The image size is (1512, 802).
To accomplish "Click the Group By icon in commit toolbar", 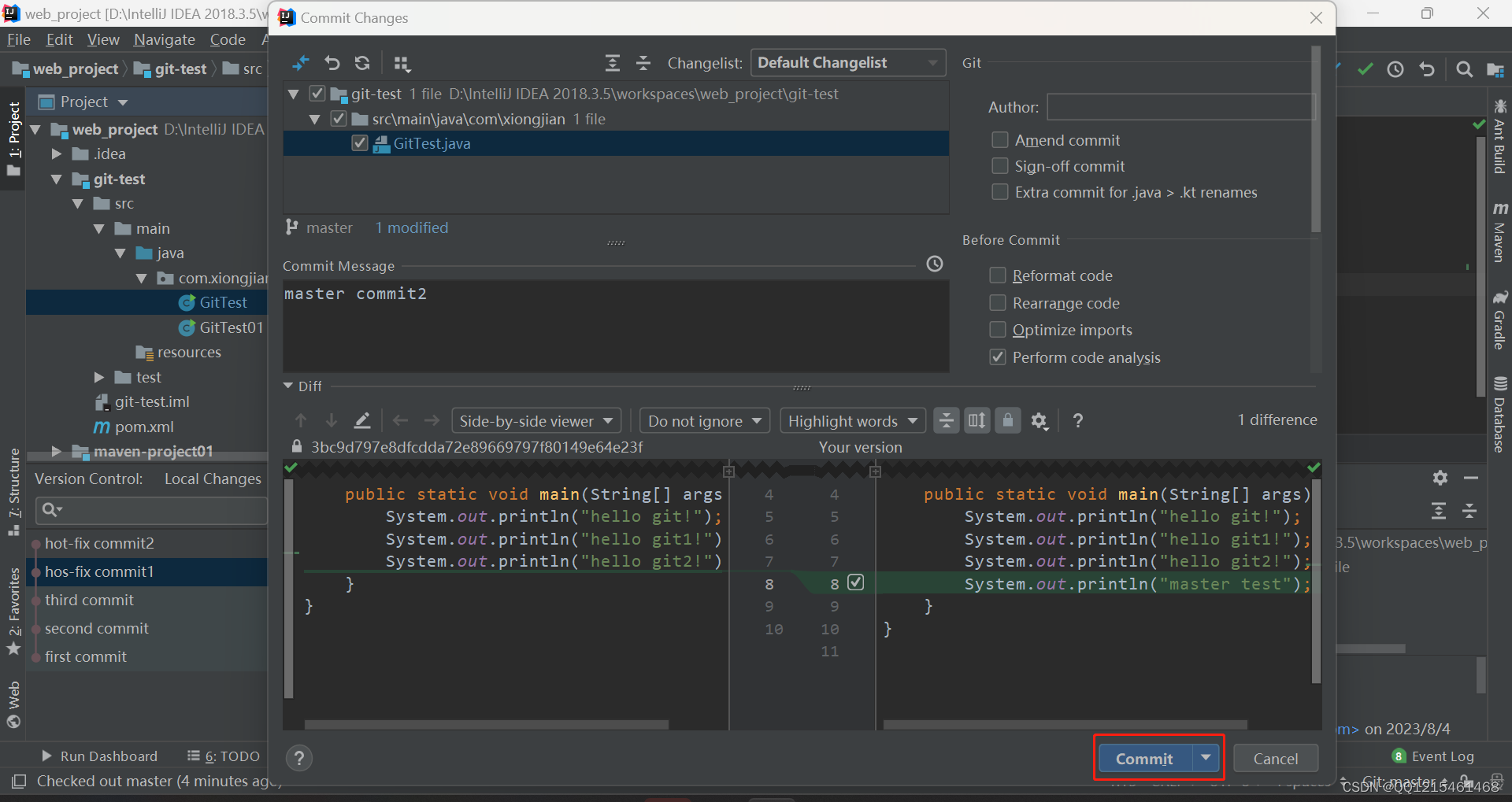I will click(402, 63).
